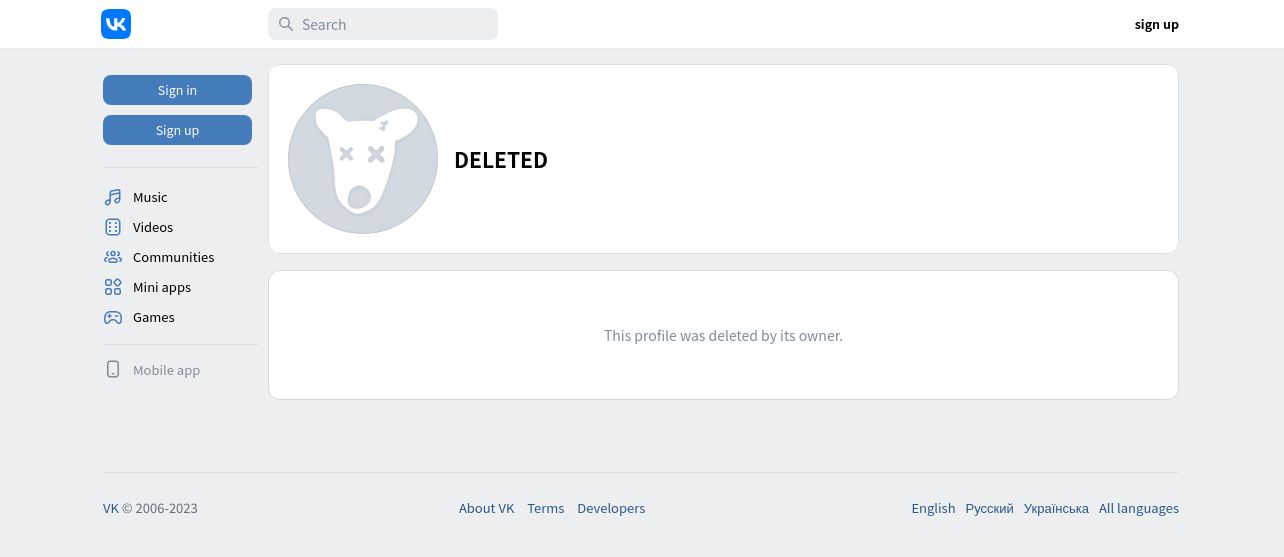Screen dimensions: 1284x557
Task: Open the Developers footer link
Action: click(x=611, y=508)
